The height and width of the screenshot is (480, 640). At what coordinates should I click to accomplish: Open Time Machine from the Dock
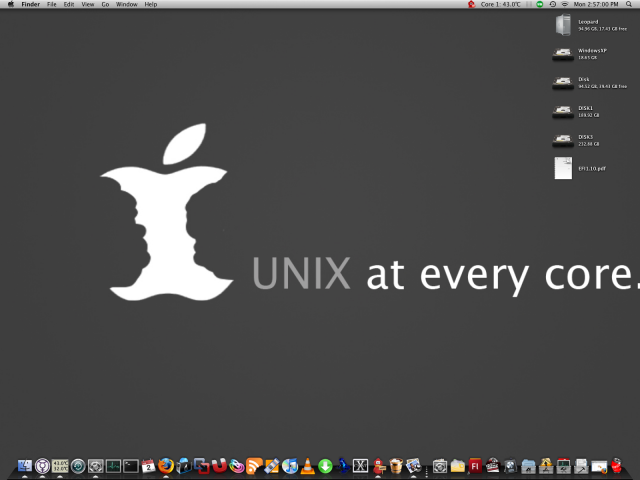[78, 466]
